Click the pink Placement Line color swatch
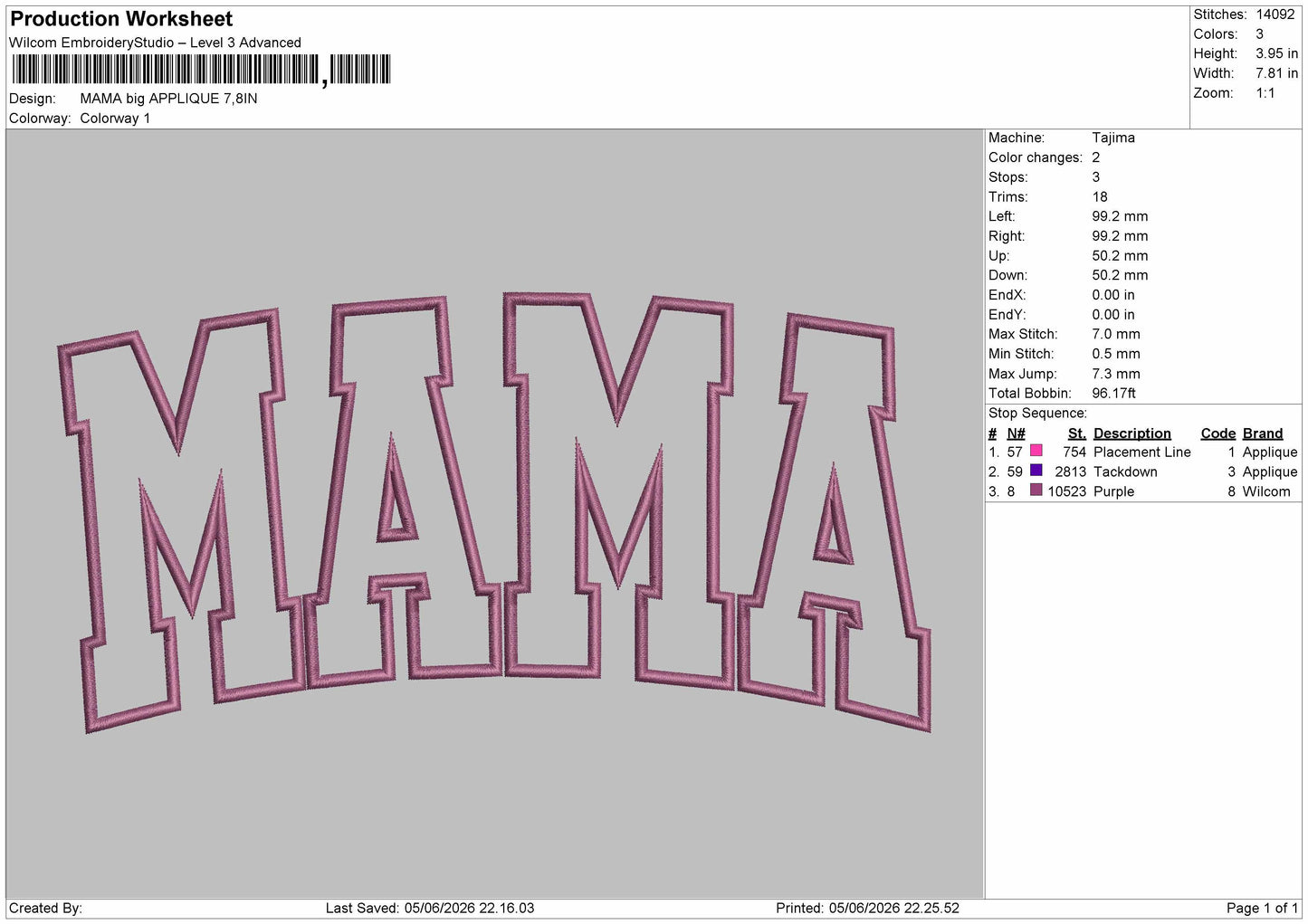This screenshot has height=924, width=1308. (x=1036, y=451)
